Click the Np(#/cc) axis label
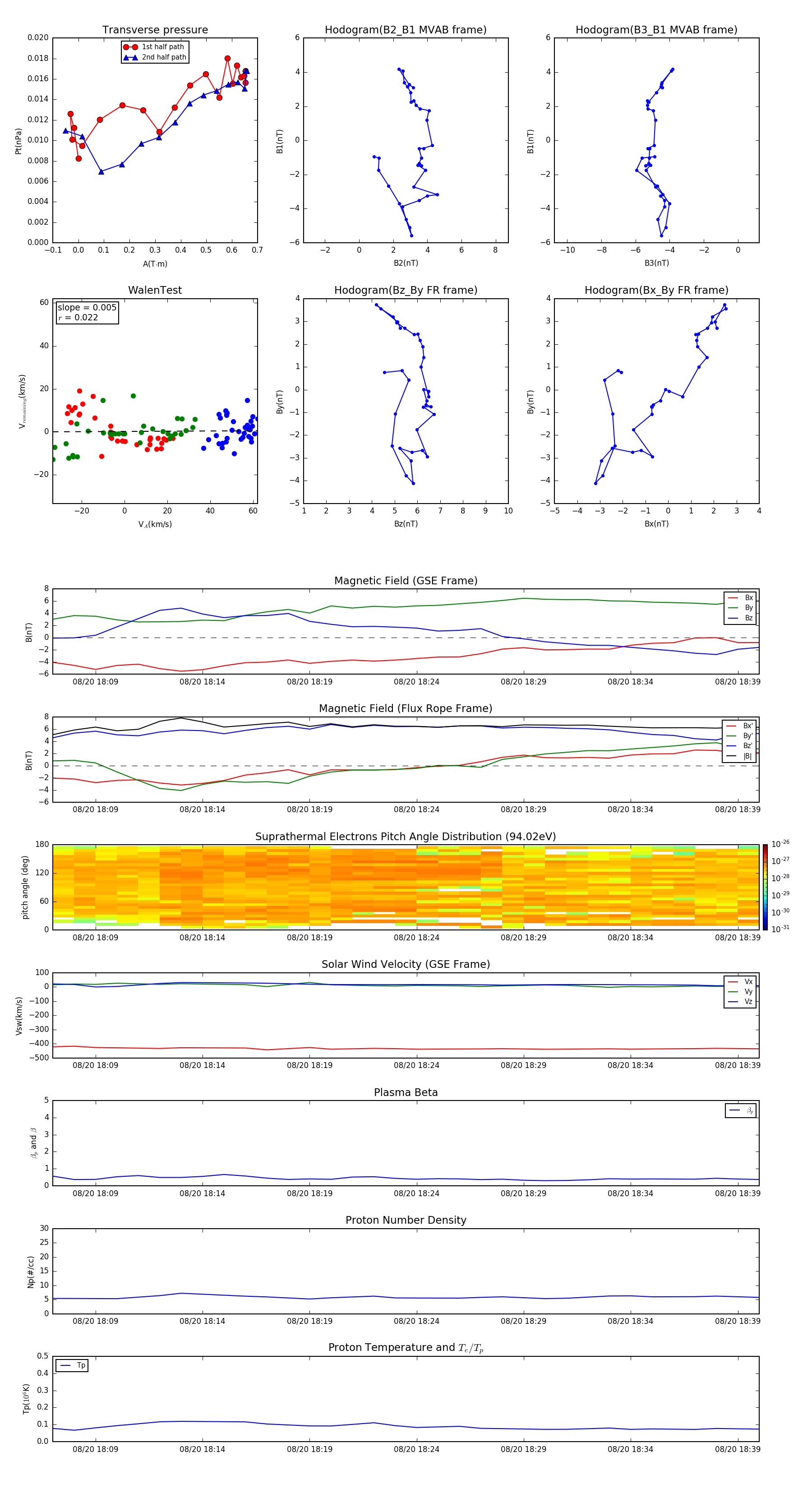The height and width of the screenshot is (1489, 812). tap(31, 1271)
